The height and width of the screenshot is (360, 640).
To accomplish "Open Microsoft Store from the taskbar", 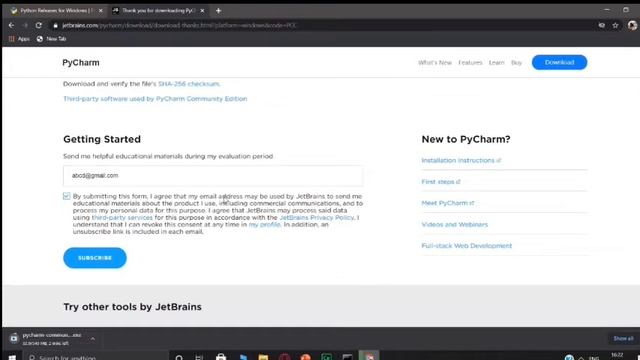I will [221, 358].
